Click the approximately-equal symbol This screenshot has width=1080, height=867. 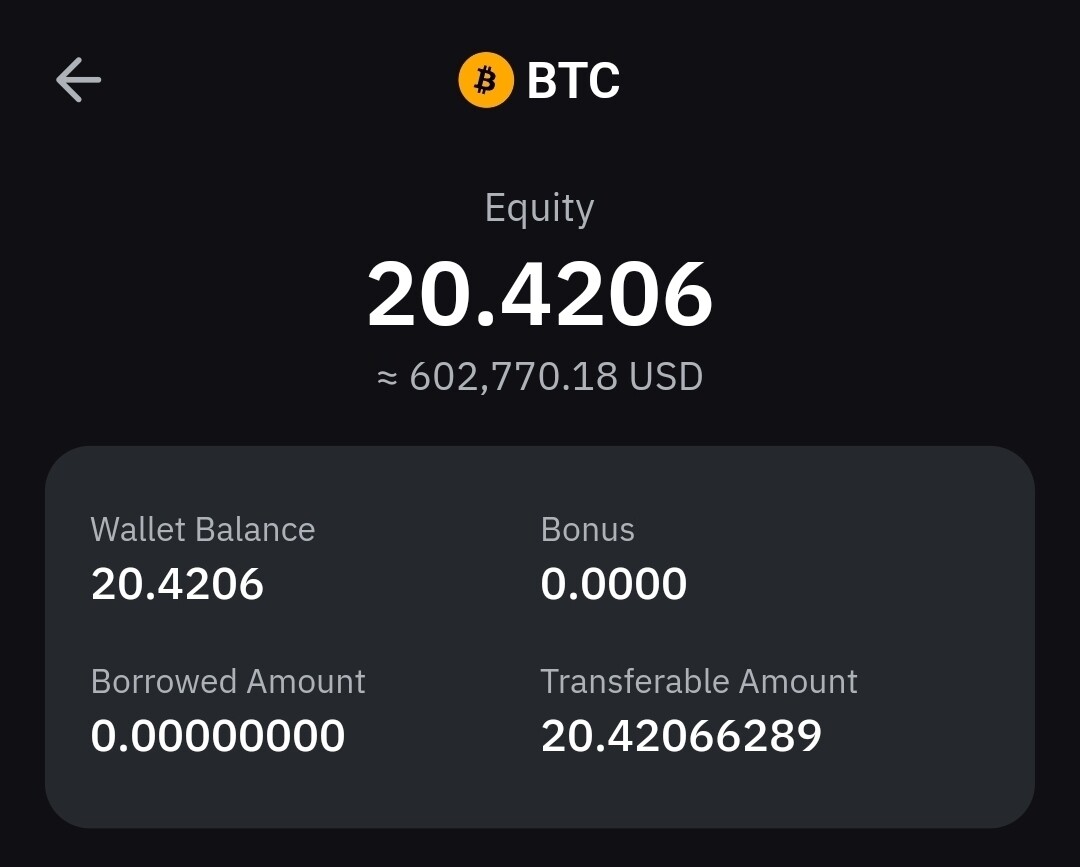pos(387,378)
